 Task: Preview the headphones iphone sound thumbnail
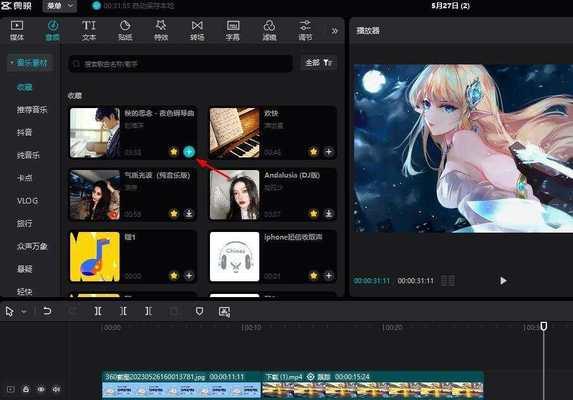point(235,257)
